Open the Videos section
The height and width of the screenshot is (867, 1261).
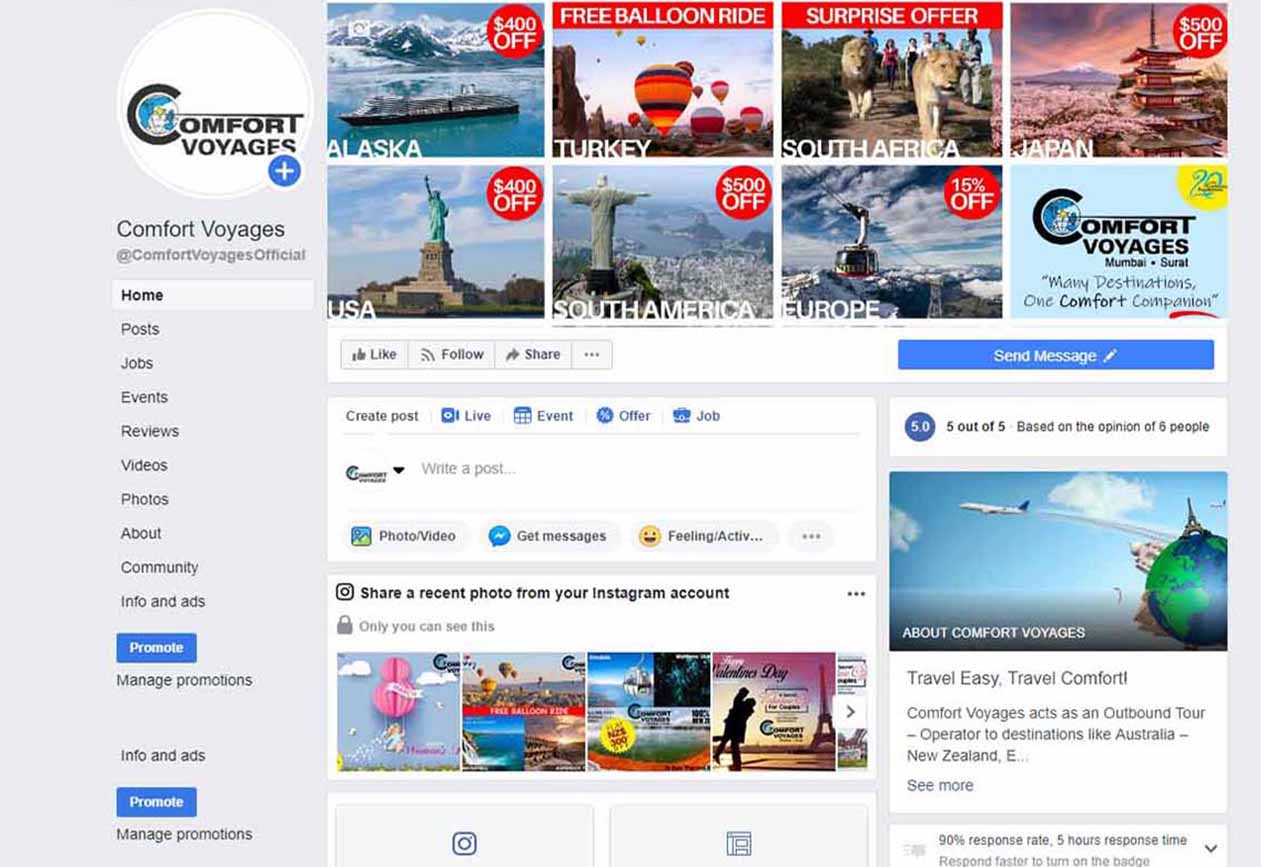tap(144, 465)
